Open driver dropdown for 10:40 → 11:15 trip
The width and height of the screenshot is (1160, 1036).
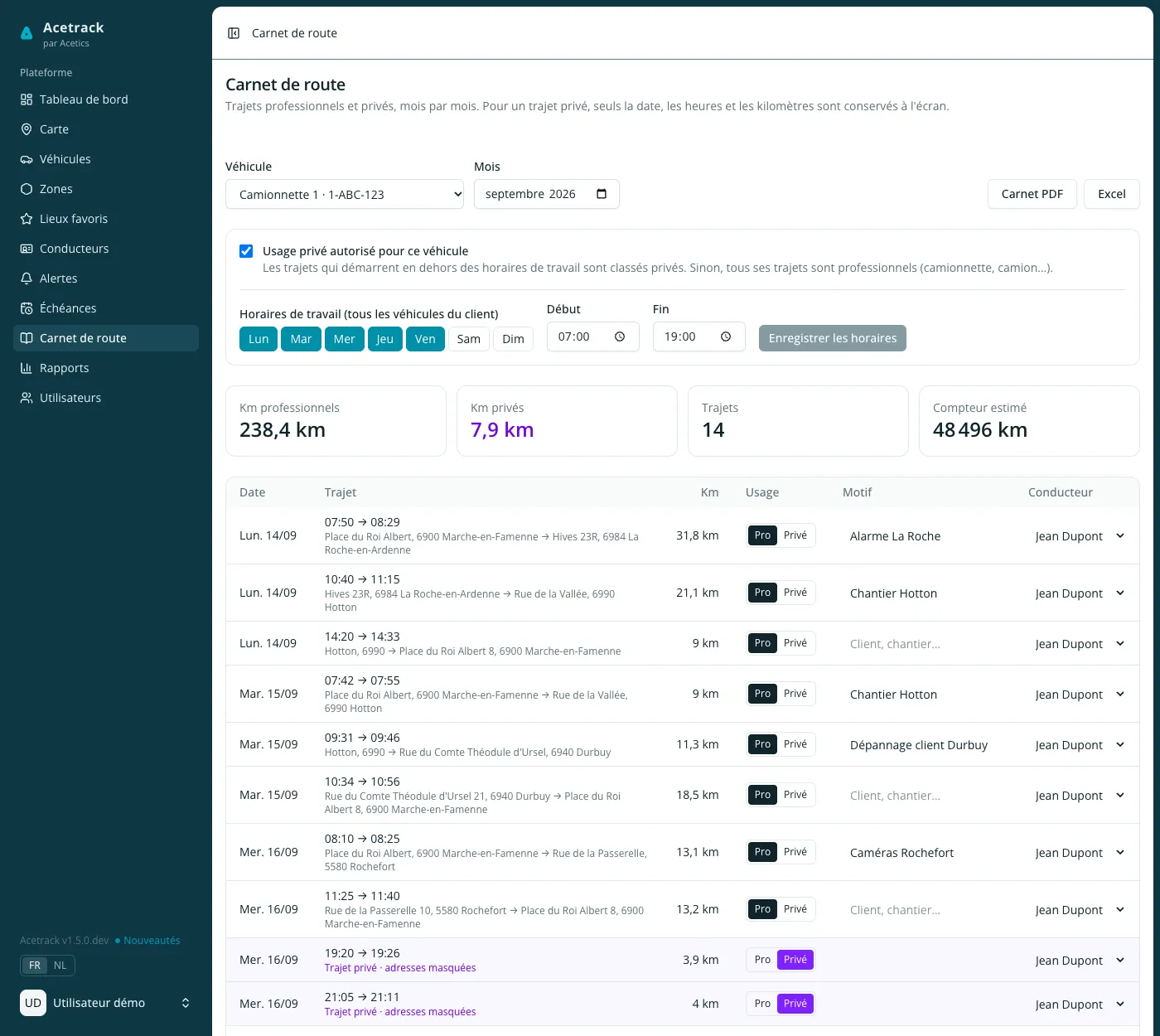(1080, 593)
